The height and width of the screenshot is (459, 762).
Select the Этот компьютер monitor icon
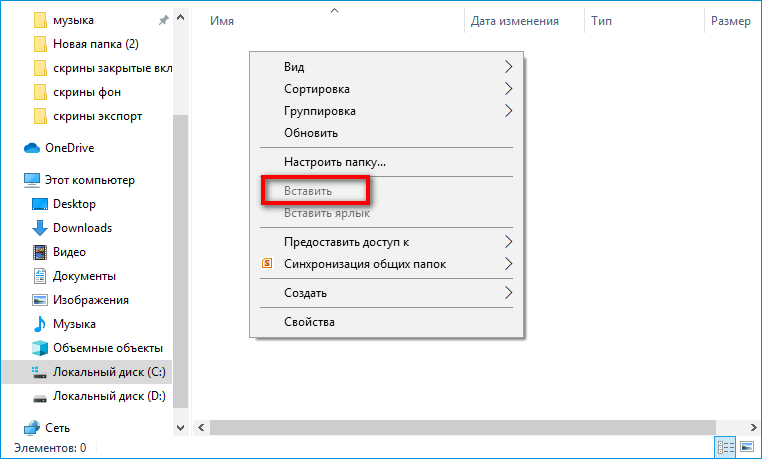(32, 180)
